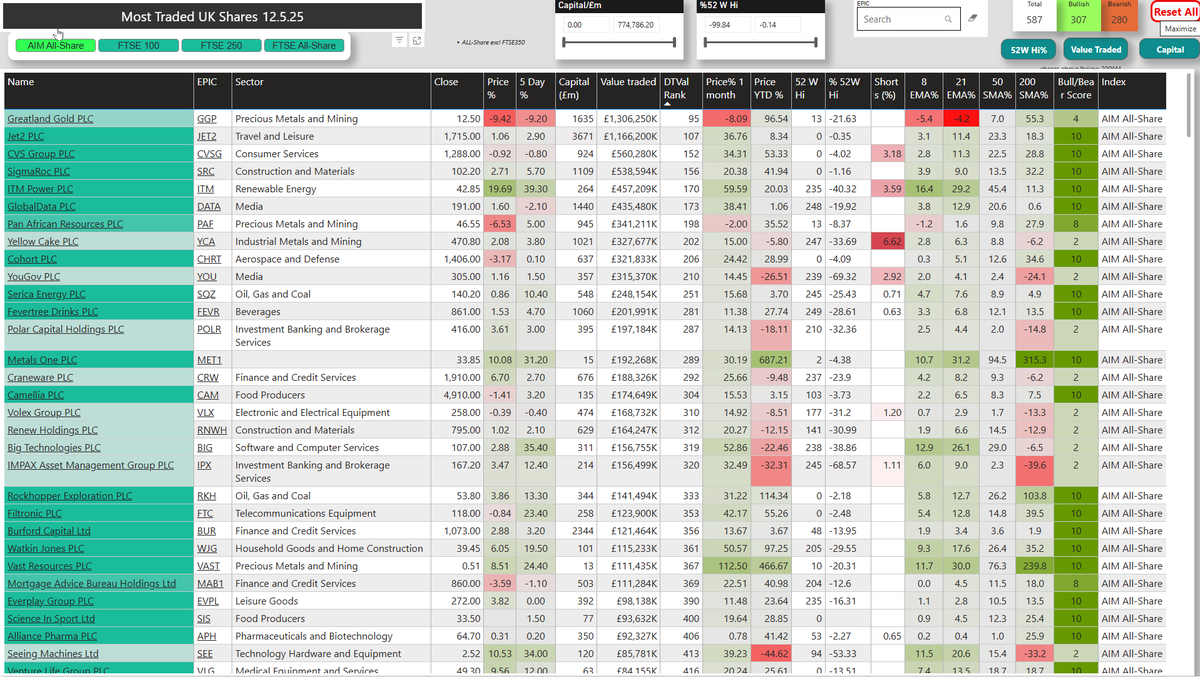1200x679 pixels.
Task: Click the 52W Hi% button
Action: (x=1027, y=49)
